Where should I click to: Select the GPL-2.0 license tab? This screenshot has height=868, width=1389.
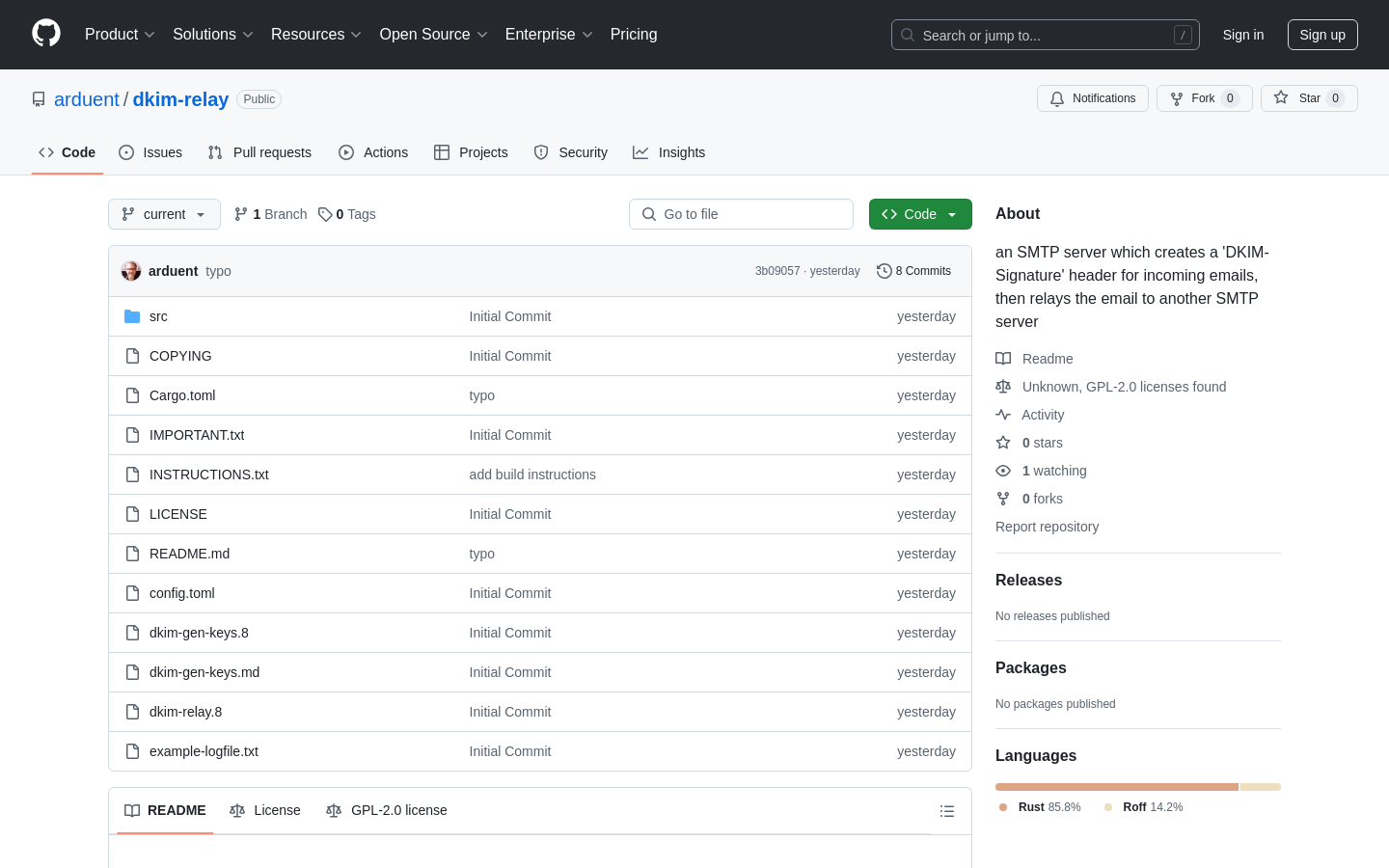click(387, 810)
